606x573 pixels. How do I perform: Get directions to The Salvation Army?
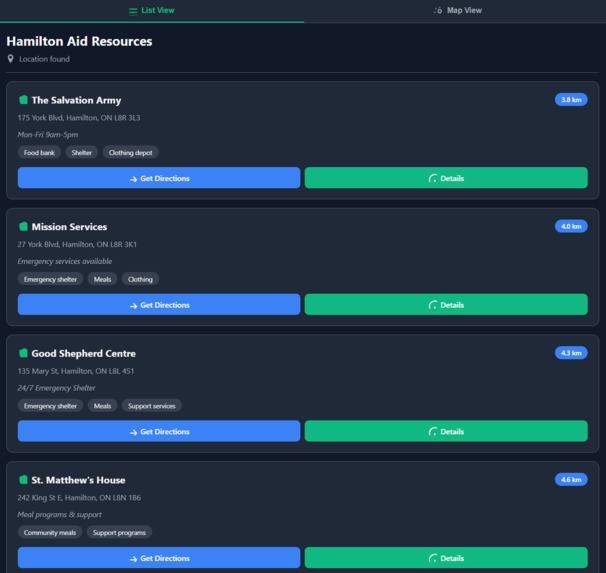159,178
